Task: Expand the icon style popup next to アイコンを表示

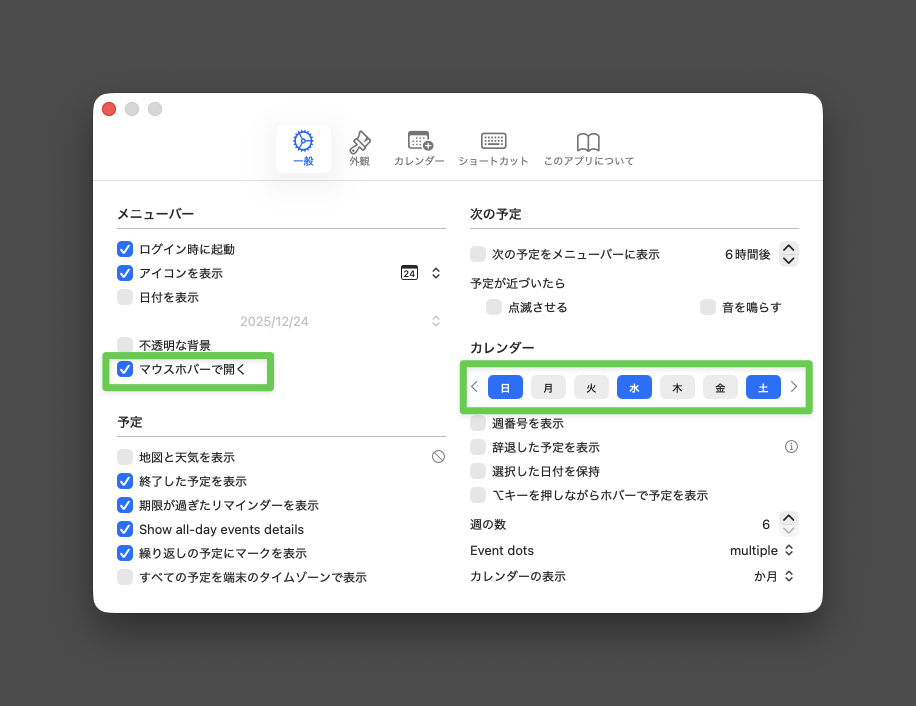Action: tap(436, 273)
